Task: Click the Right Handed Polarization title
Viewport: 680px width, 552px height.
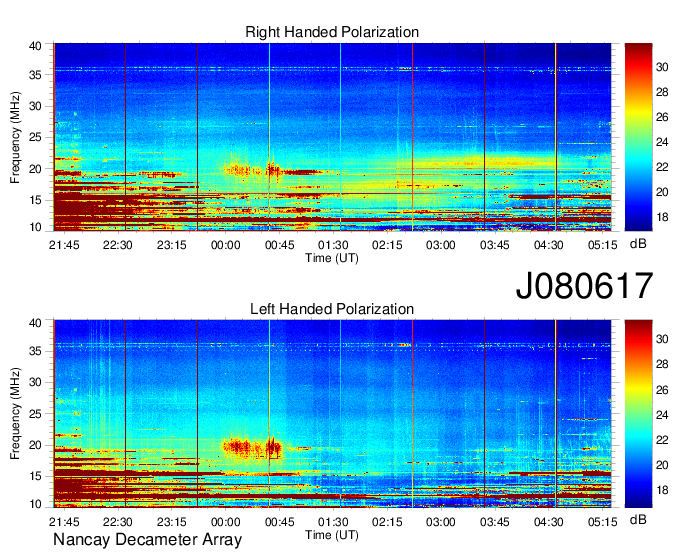Action: click(x=332, y=32)
